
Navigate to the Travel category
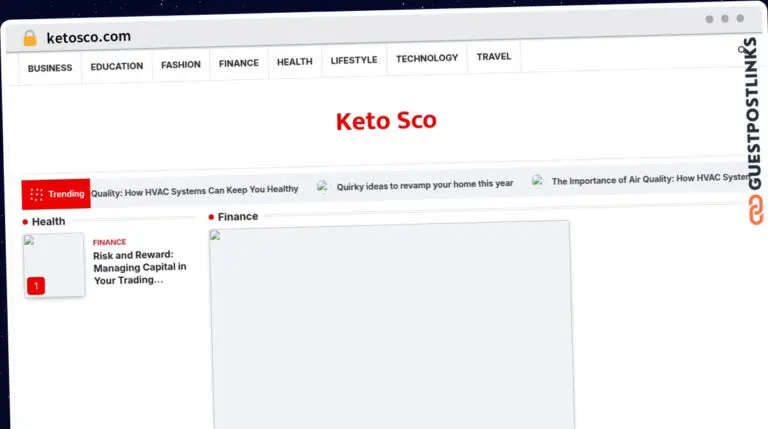pos(494,57)
